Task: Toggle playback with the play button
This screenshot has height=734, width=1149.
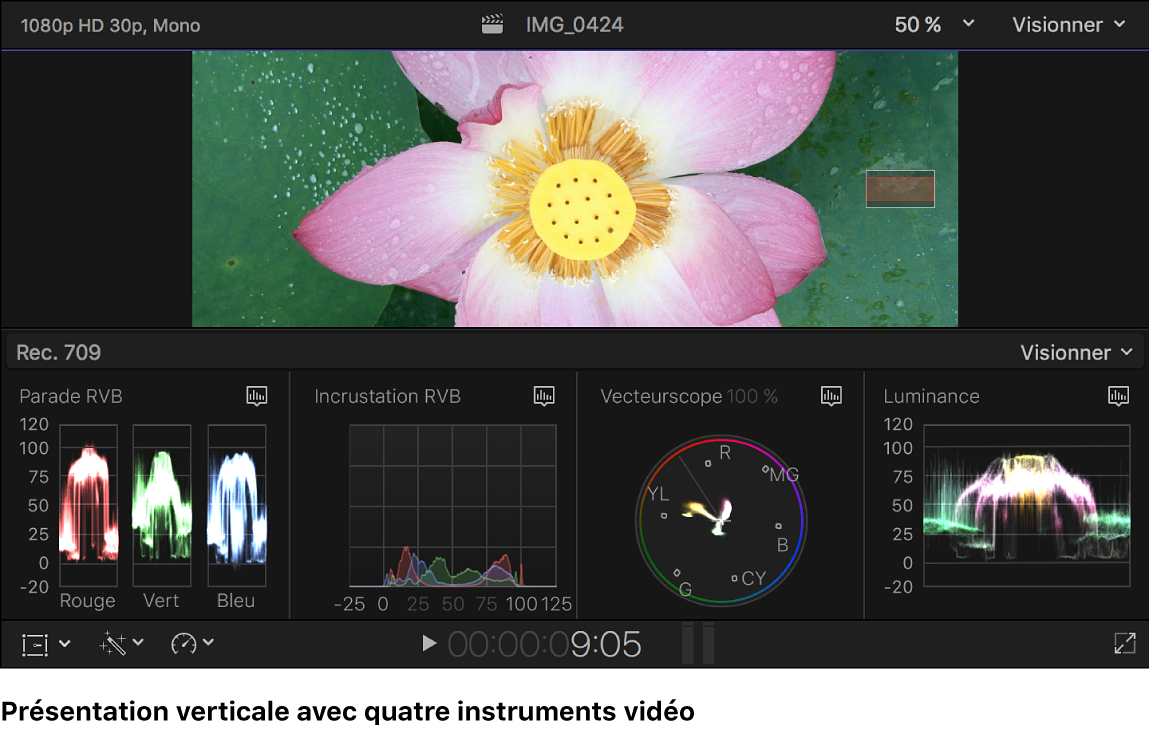Action: pyautogui.click(x=429, y=644)
